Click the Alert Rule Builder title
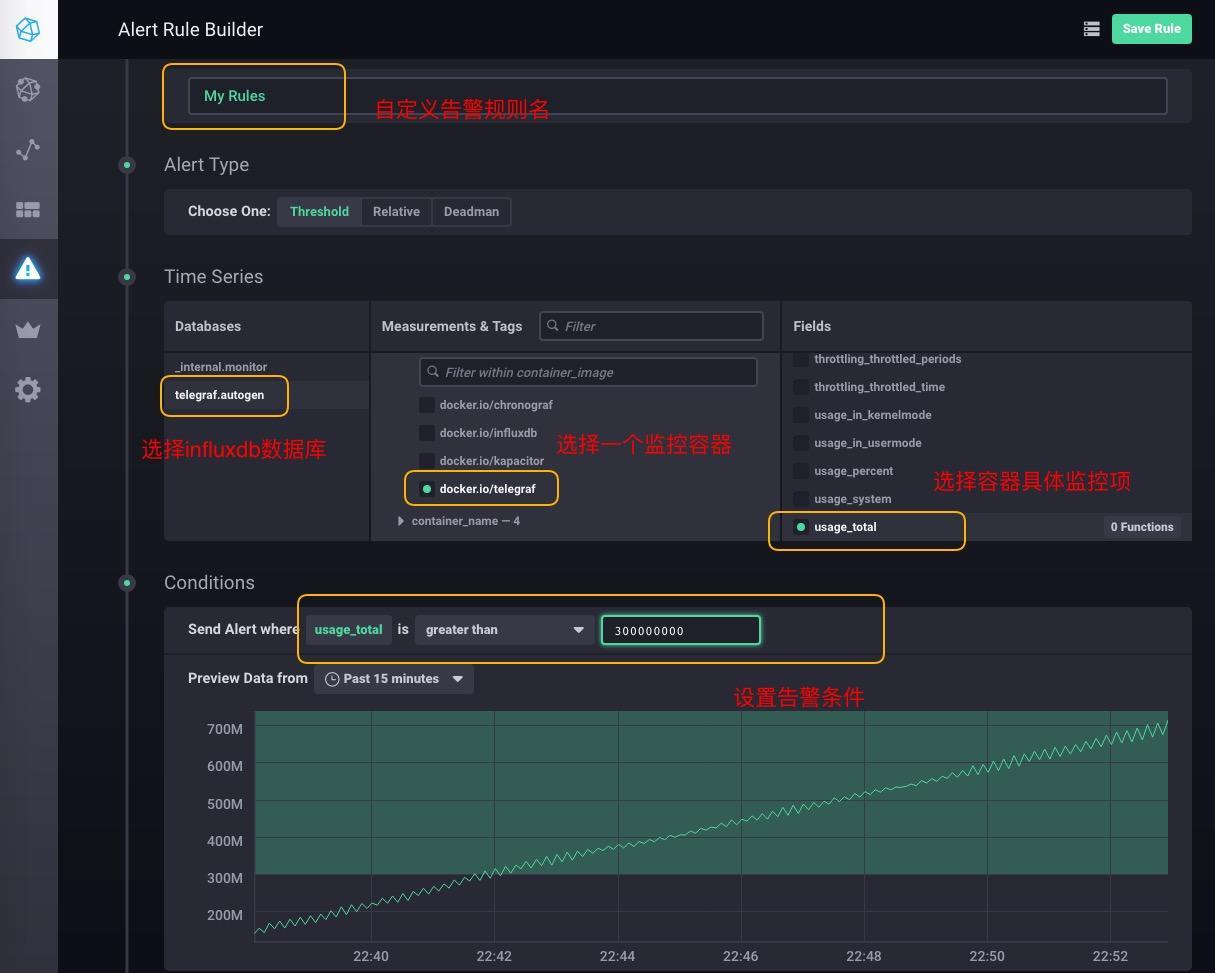Image resolution: width=1215 pixels, height=973 pixels. pos(190,29)
